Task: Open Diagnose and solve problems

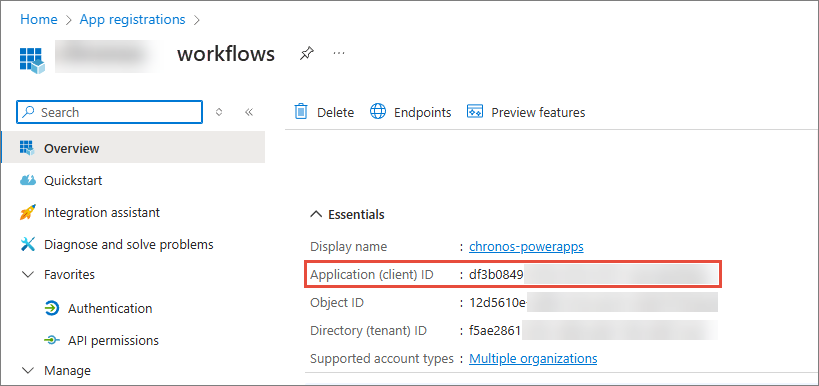Action: (x=128, y=244)
